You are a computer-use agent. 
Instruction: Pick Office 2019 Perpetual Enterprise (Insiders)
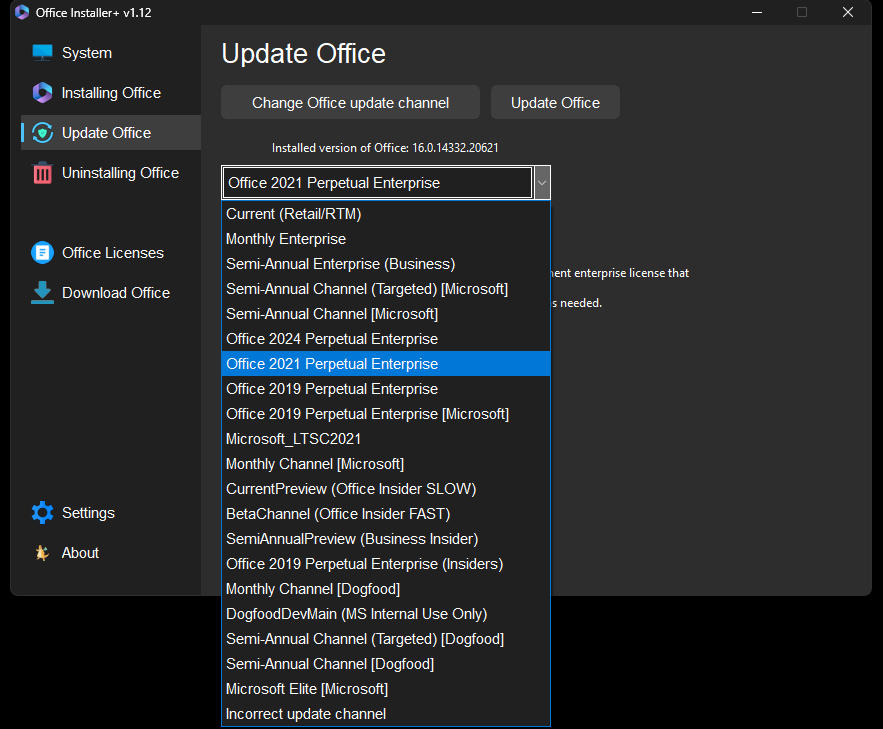pyautogui.click(x=386, y=563)
